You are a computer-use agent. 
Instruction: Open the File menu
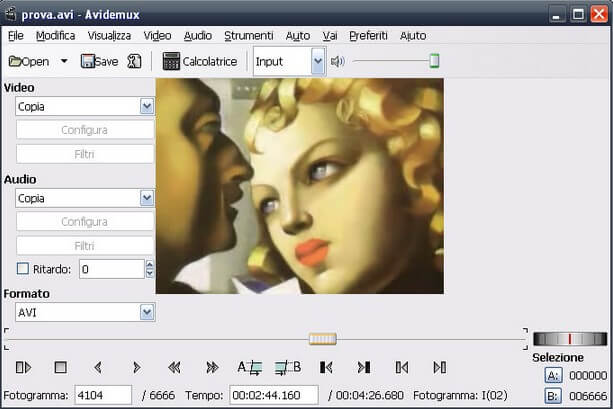(16, 36)
